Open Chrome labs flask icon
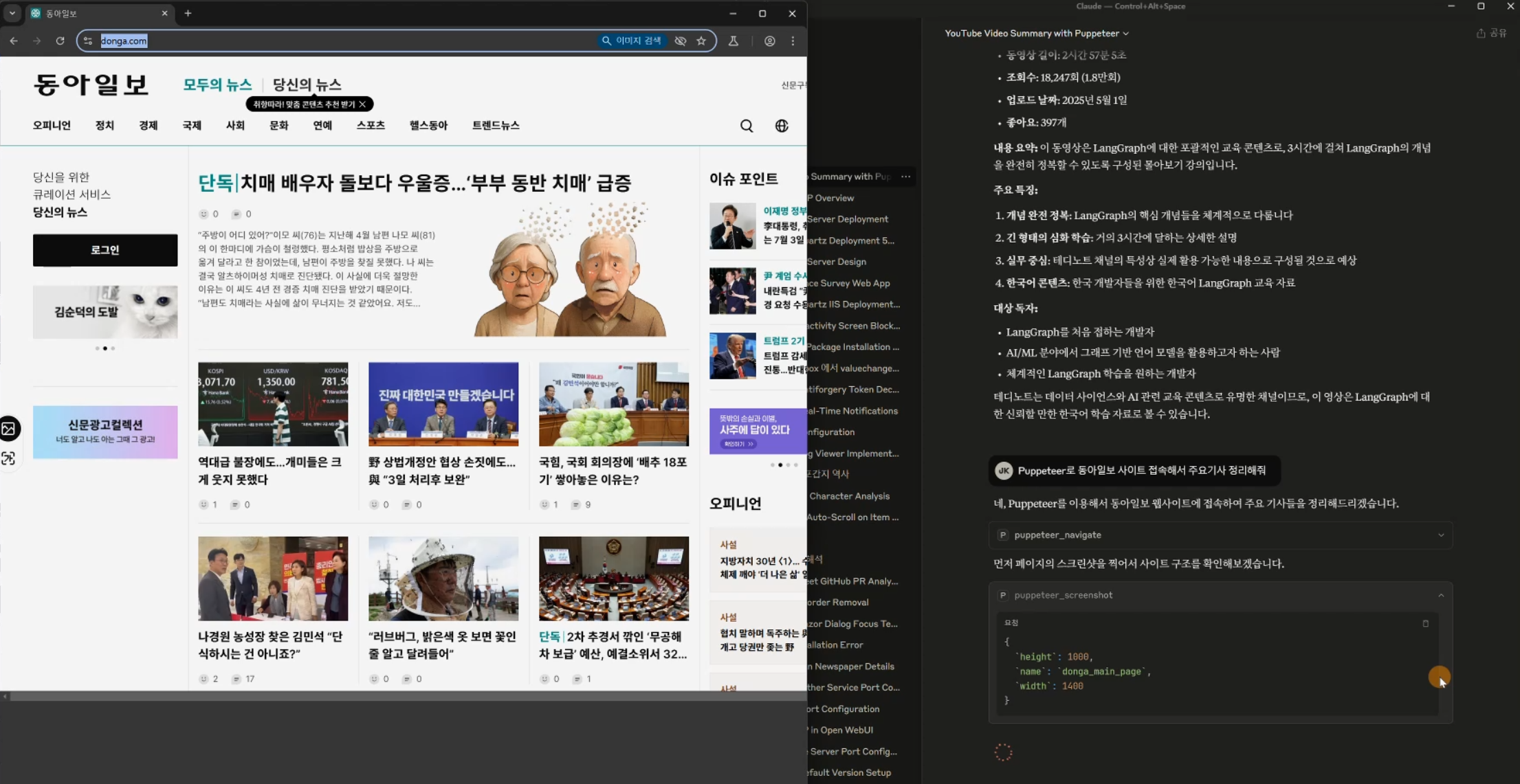This screenshot has width=1520, height=784. coord(734,41)
